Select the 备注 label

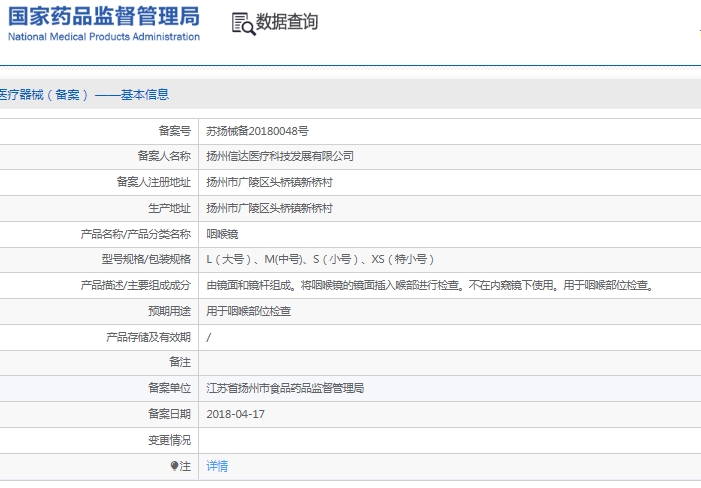[180, 362]
